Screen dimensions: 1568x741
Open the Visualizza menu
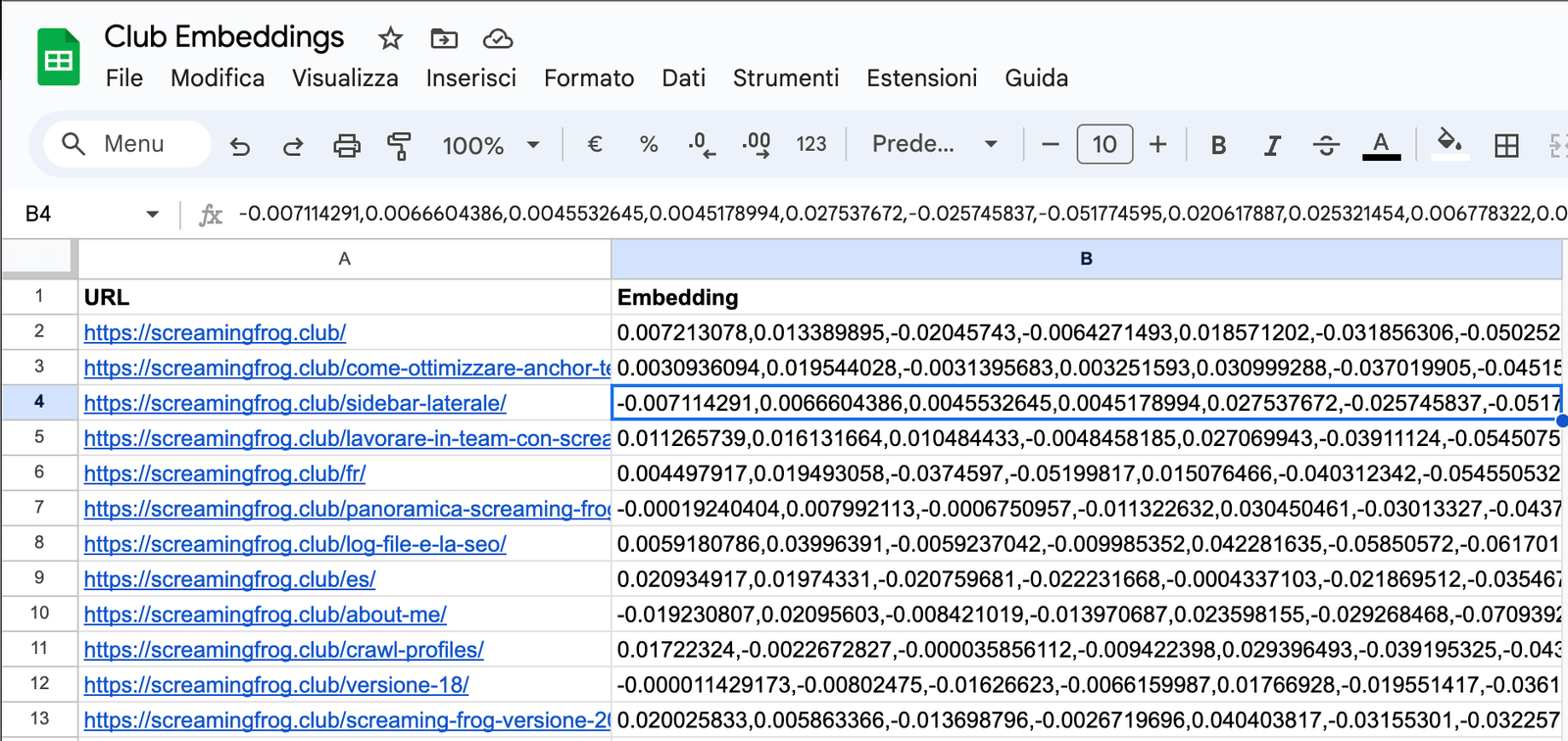click(x=345, y=78)
